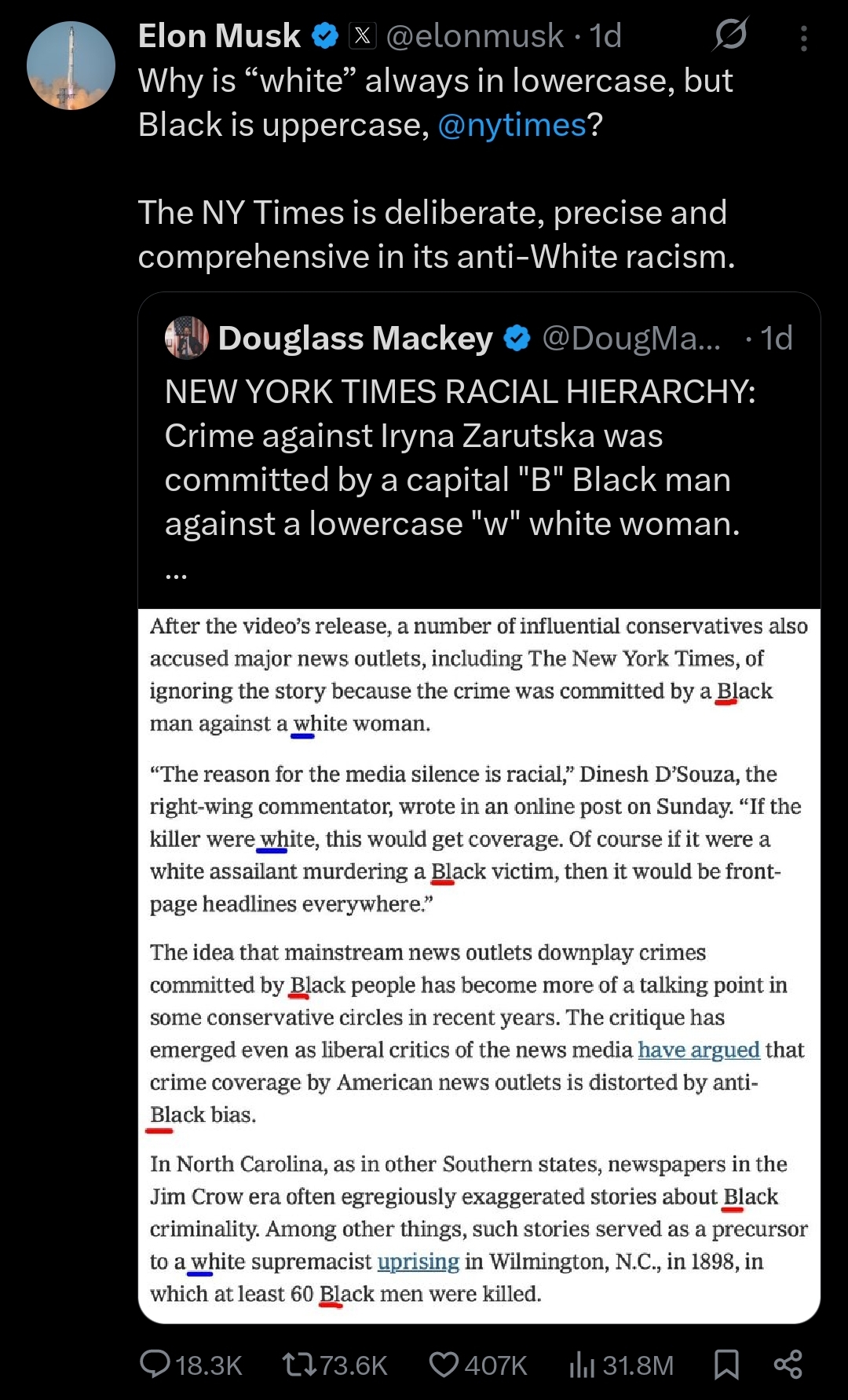This screenshot has width=848, height=1400.
Task: Reply using the comment bubble icon
Action: click(x=155, y=1365)
